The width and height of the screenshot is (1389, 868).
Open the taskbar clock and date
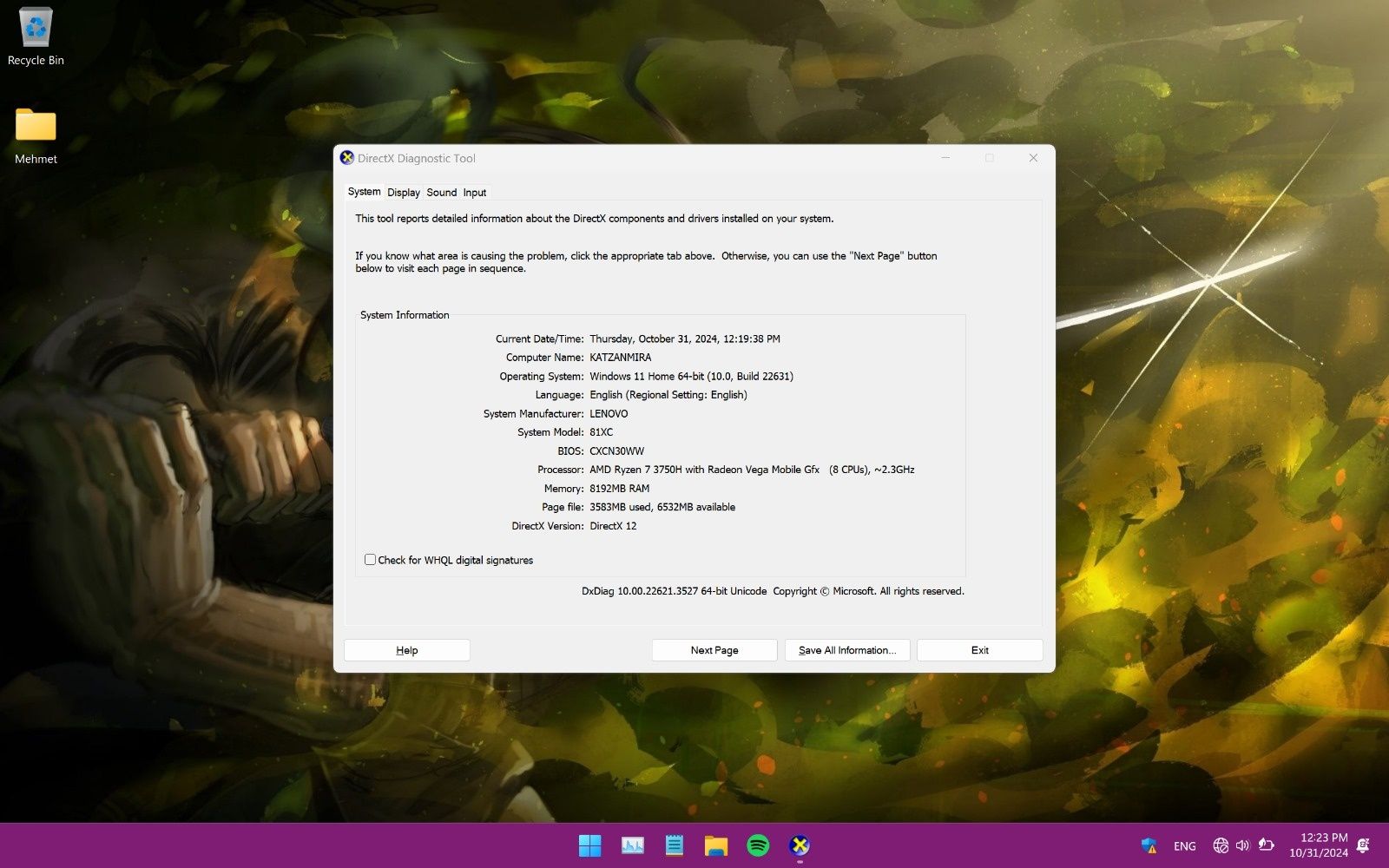pos(1319,845)
